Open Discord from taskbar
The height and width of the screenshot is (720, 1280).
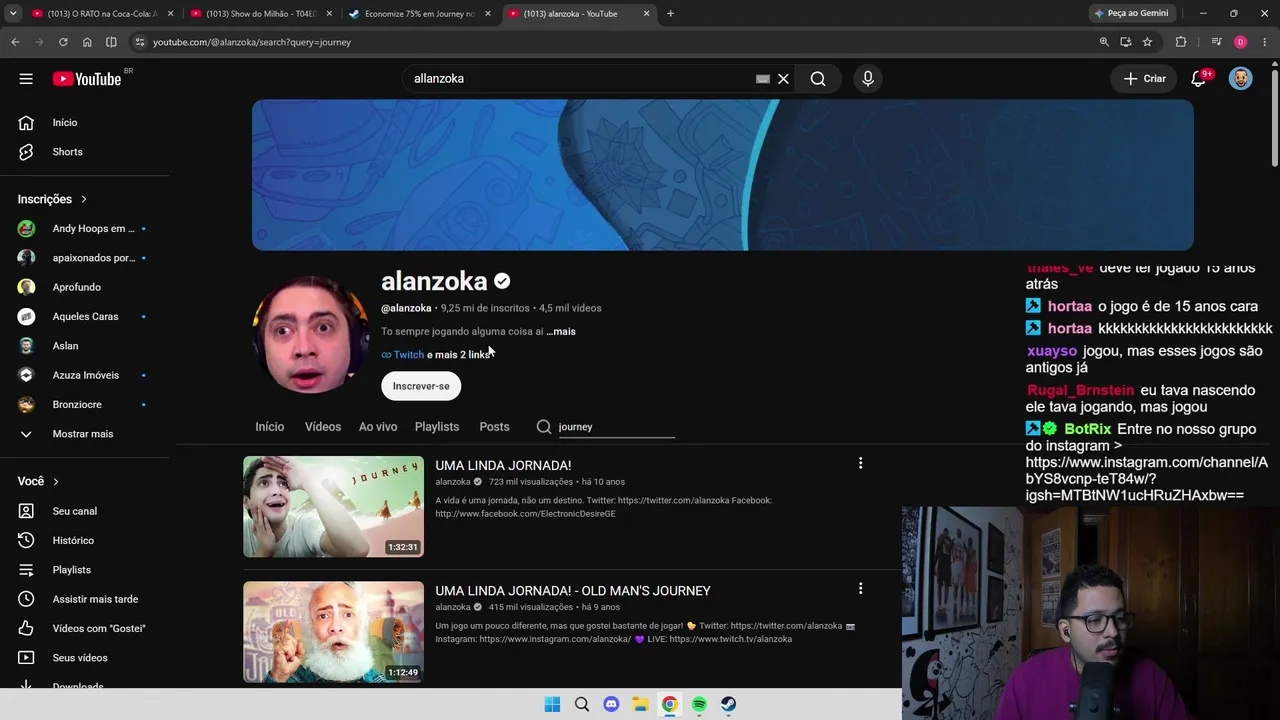pyautogui.click(x=611, y=704)
